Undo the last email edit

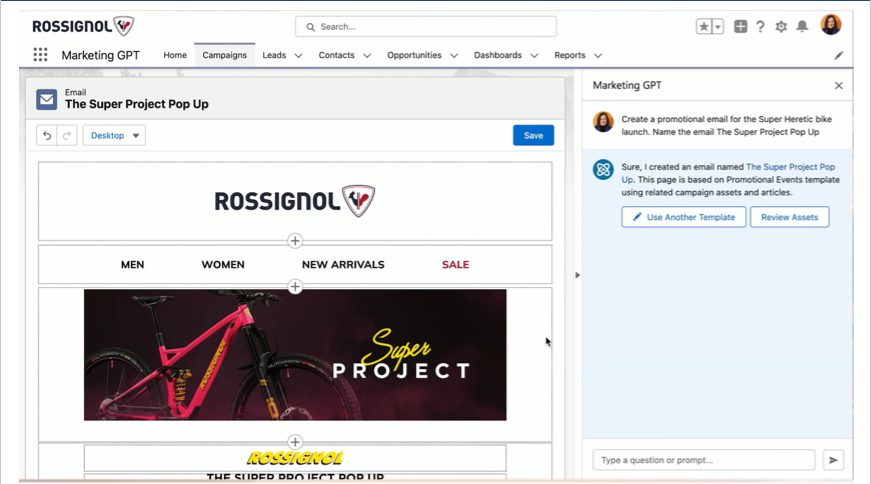click(x=47, y=136)
